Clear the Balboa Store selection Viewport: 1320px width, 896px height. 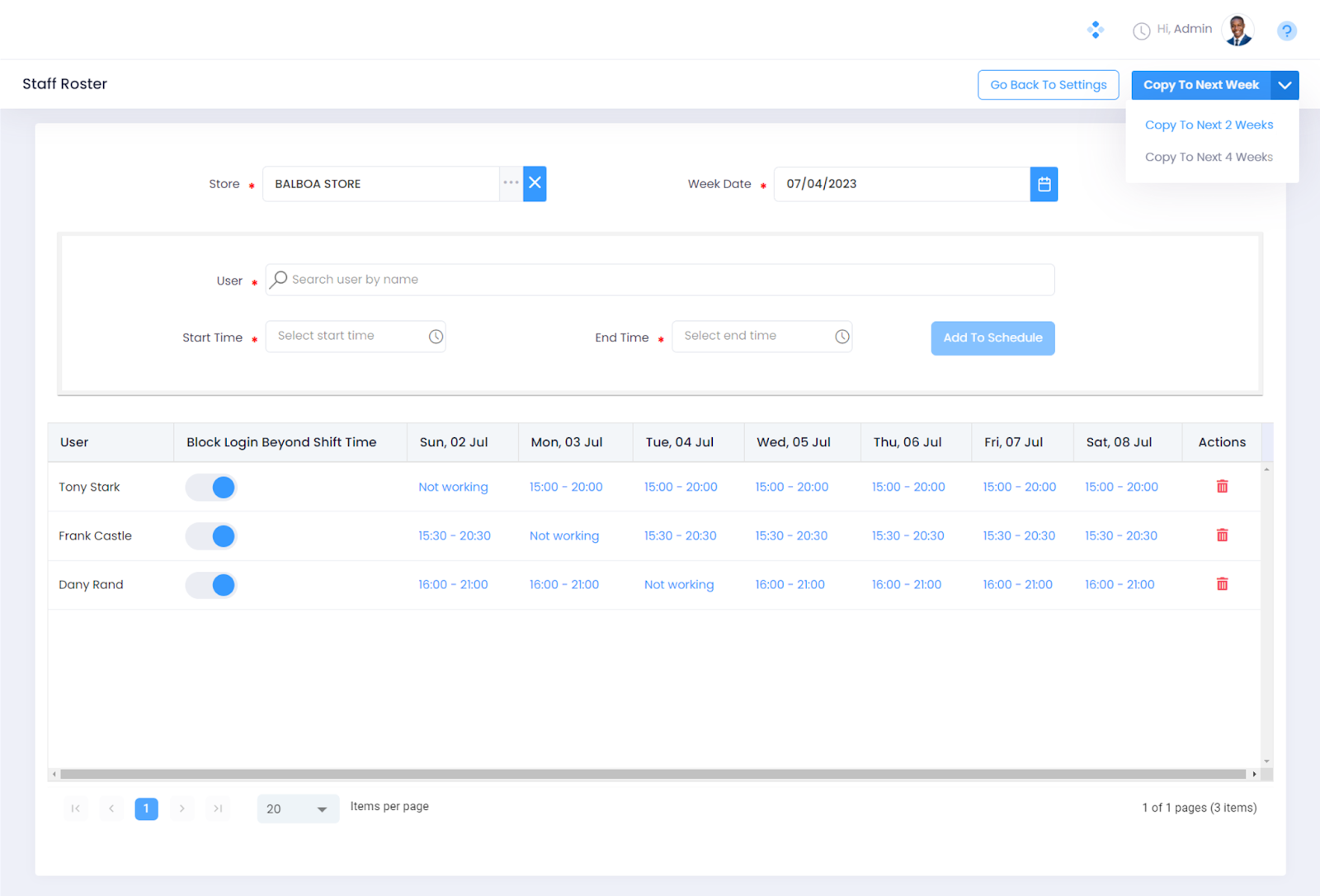point(535,183)
